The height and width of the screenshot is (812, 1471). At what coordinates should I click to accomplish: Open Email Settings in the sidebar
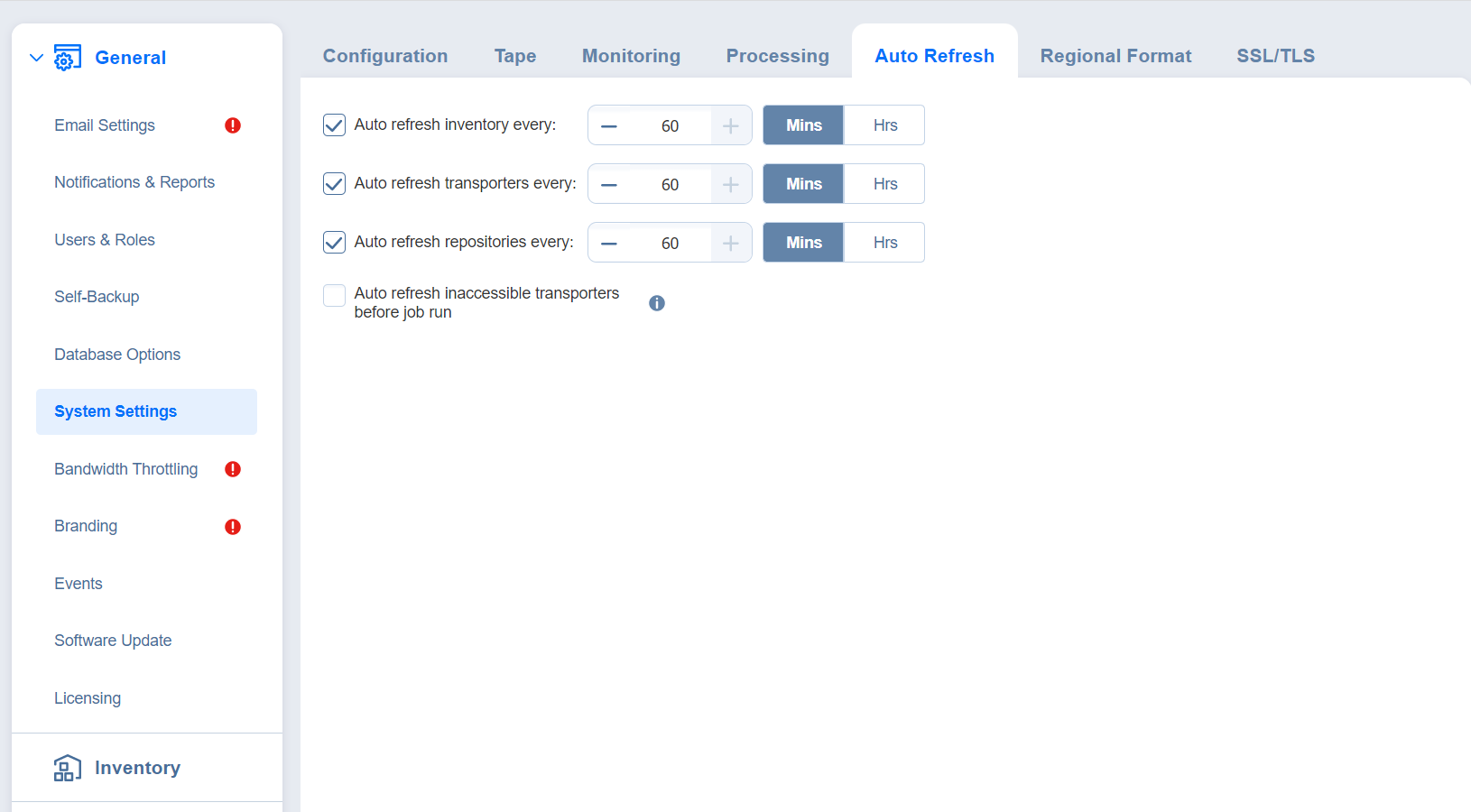pyautogui.click(x=105, y=125)
